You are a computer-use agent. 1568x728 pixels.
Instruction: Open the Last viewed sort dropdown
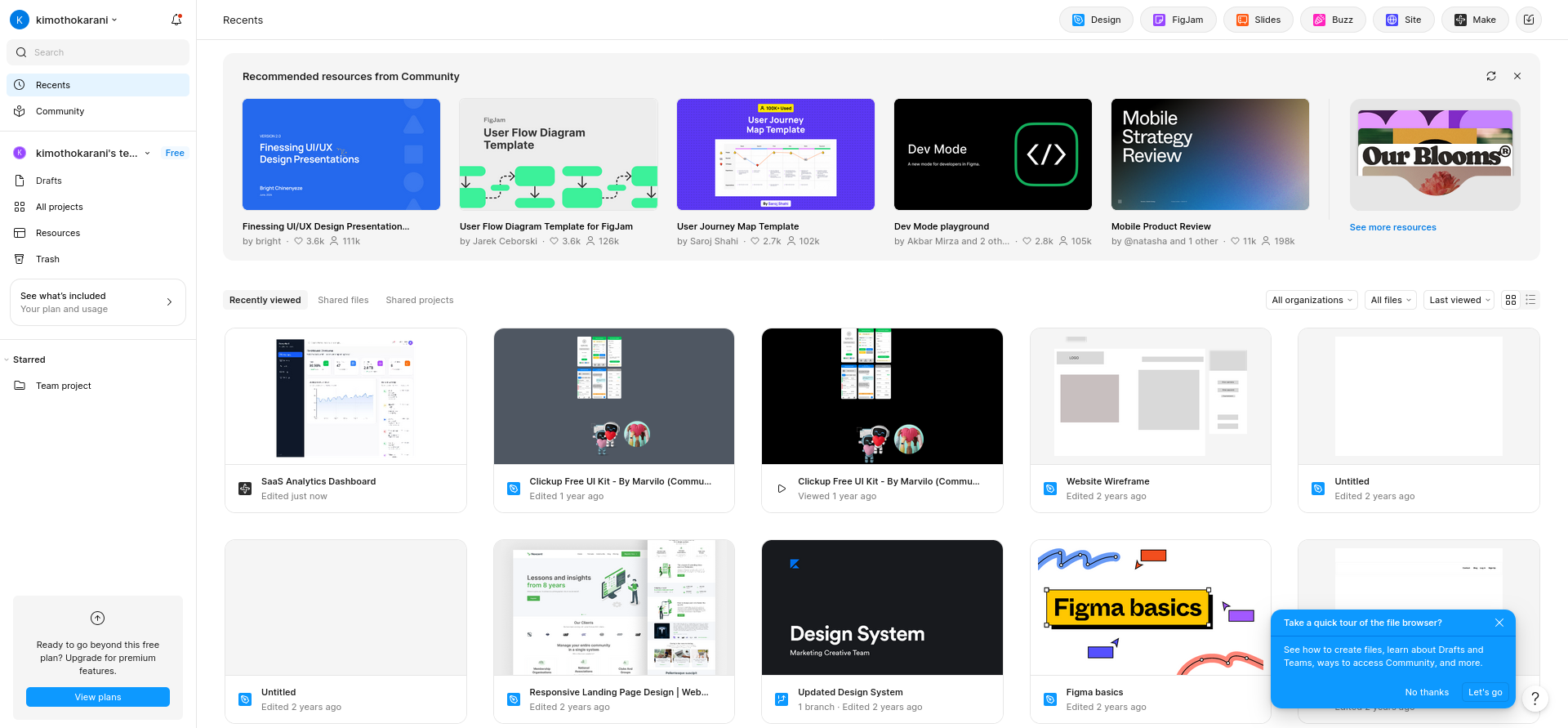1459,300
